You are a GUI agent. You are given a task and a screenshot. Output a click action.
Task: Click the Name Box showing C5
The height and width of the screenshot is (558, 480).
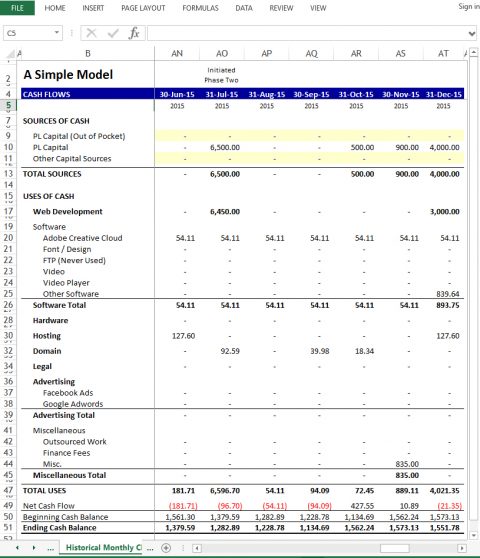click(28, 33)
